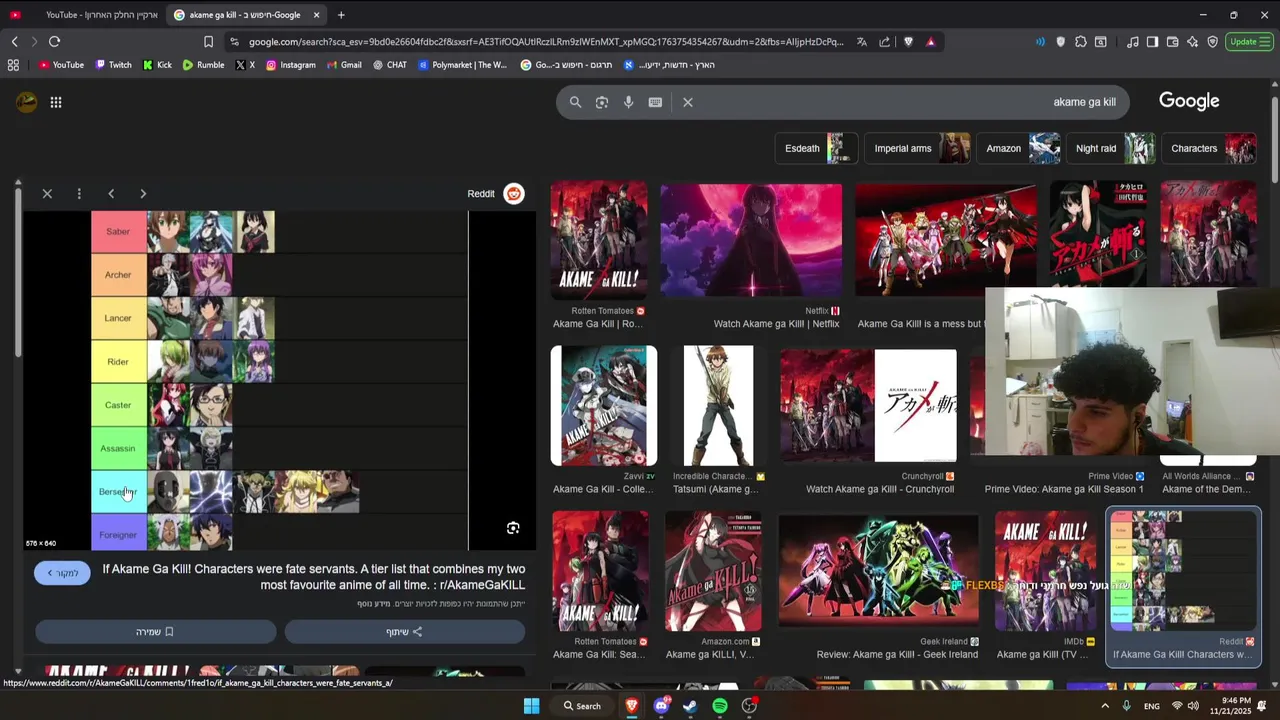
Task: Toggle the browser sidebar panel icon
Action: 1152,42
